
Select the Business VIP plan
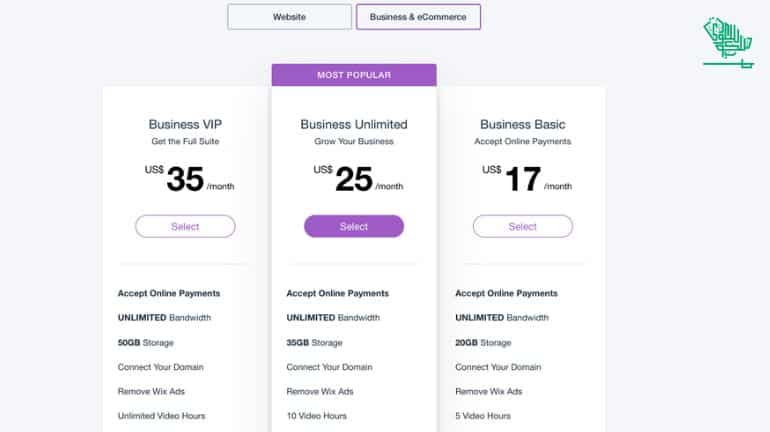[x=185, y=226]
